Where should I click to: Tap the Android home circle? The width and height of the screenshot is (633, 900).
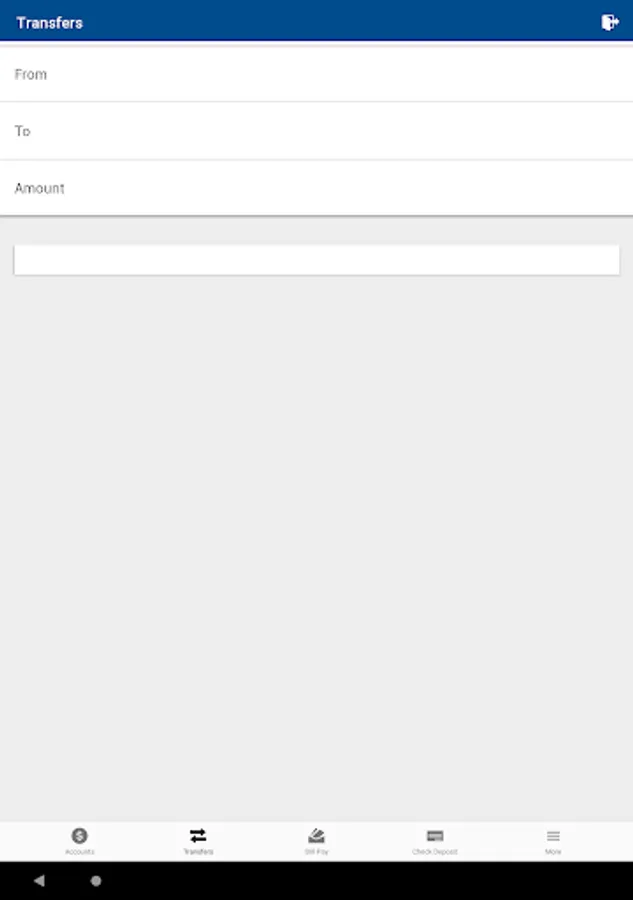tap(96, 880)
